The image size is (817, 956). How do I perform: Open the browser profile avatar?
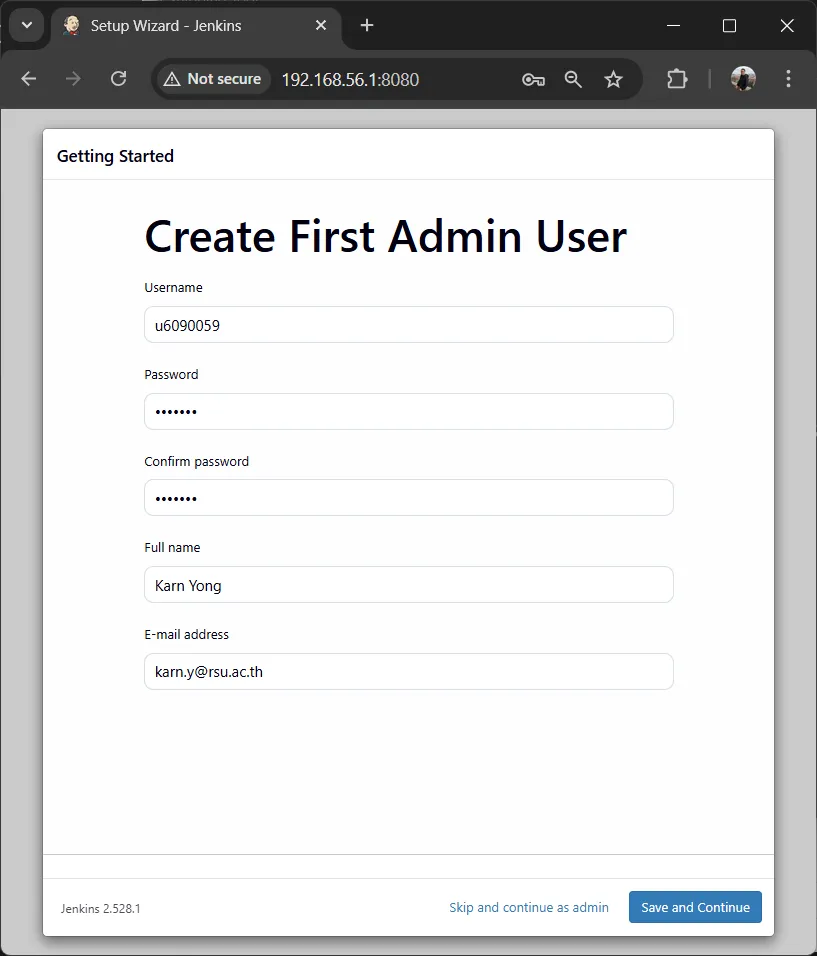[743, 79]
